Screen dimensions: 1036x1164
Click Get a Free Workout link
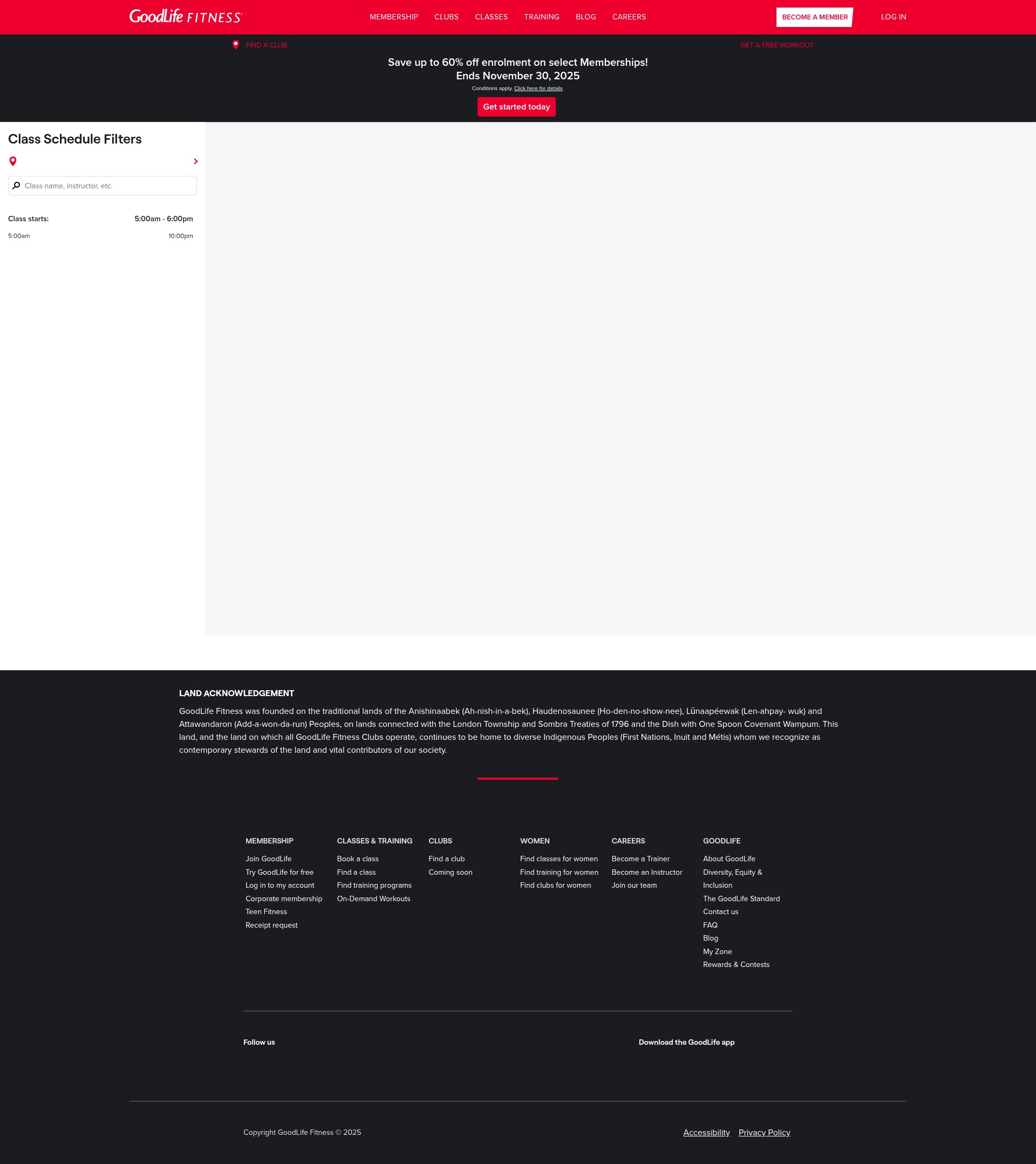coord(776,45)
